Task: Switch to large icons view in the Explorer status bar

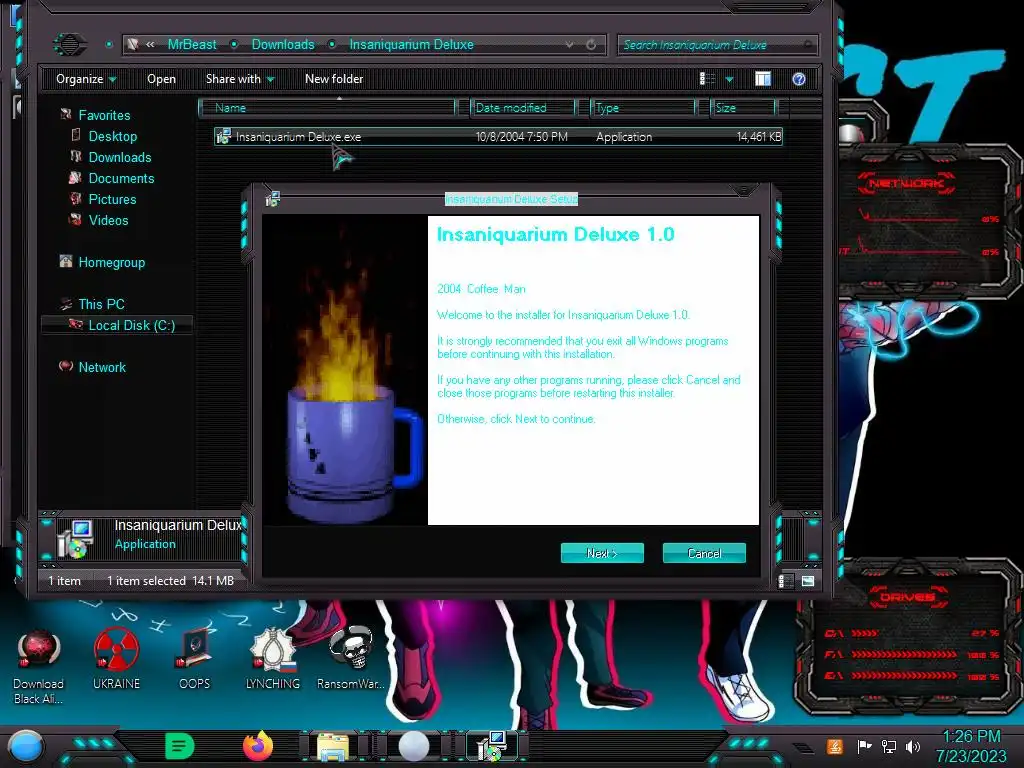Action: click(x=808, y=581)
